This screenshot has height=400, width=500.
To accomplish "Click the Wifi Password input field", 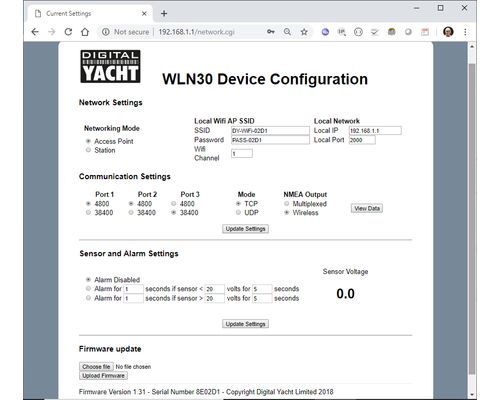I will pos(270,140).
